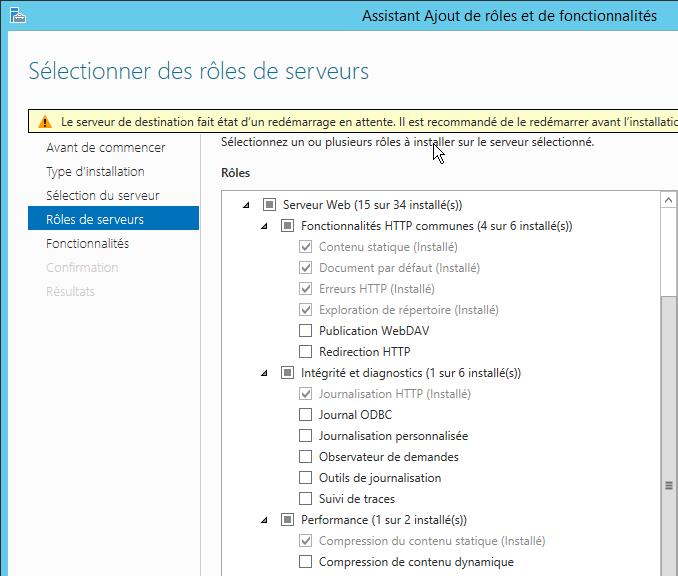This screenshot has height=576, width=678.
Task: Collapse Intégrité et diagnostics node
Action: click(x=264, y=373)
